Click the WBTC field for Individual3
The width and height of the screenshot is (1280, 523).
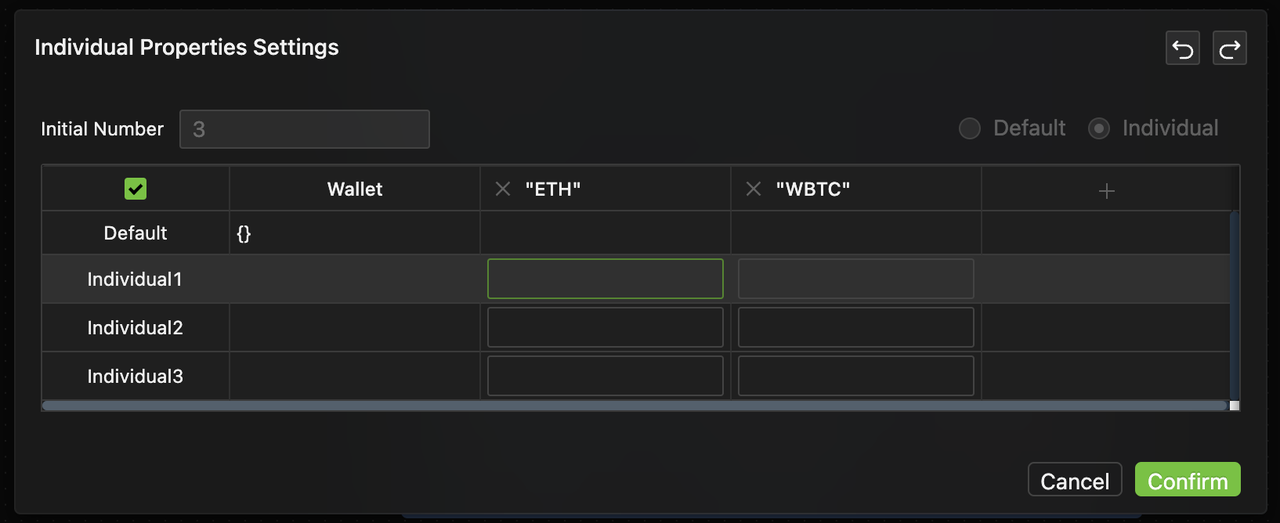[855, 376]
